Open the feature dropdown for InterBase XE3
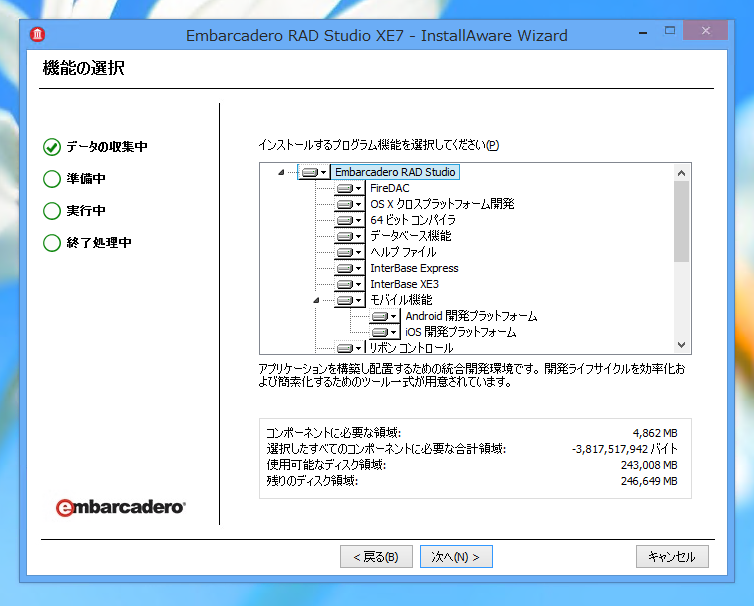Screen dimensions: 754x606 (349, 284)
